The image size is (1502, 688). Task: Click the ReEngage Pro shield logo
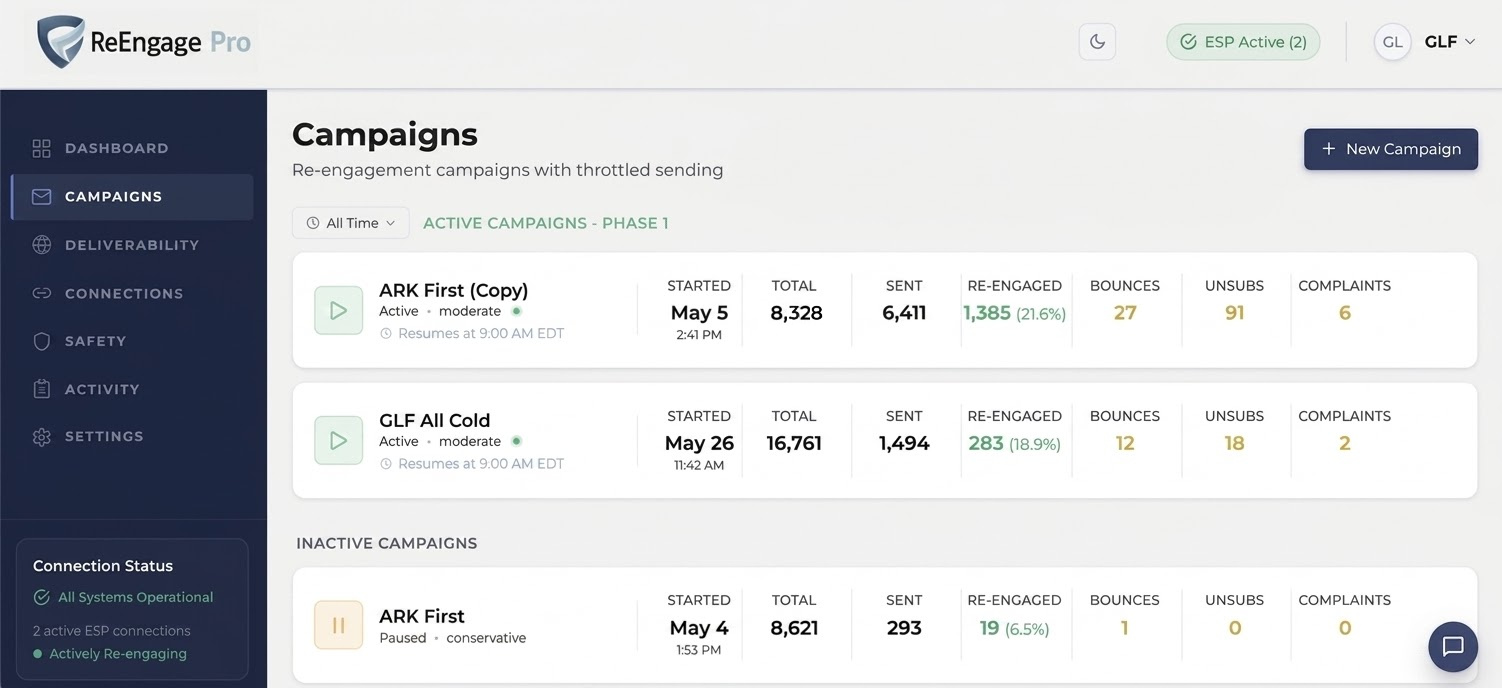point(60,42)
